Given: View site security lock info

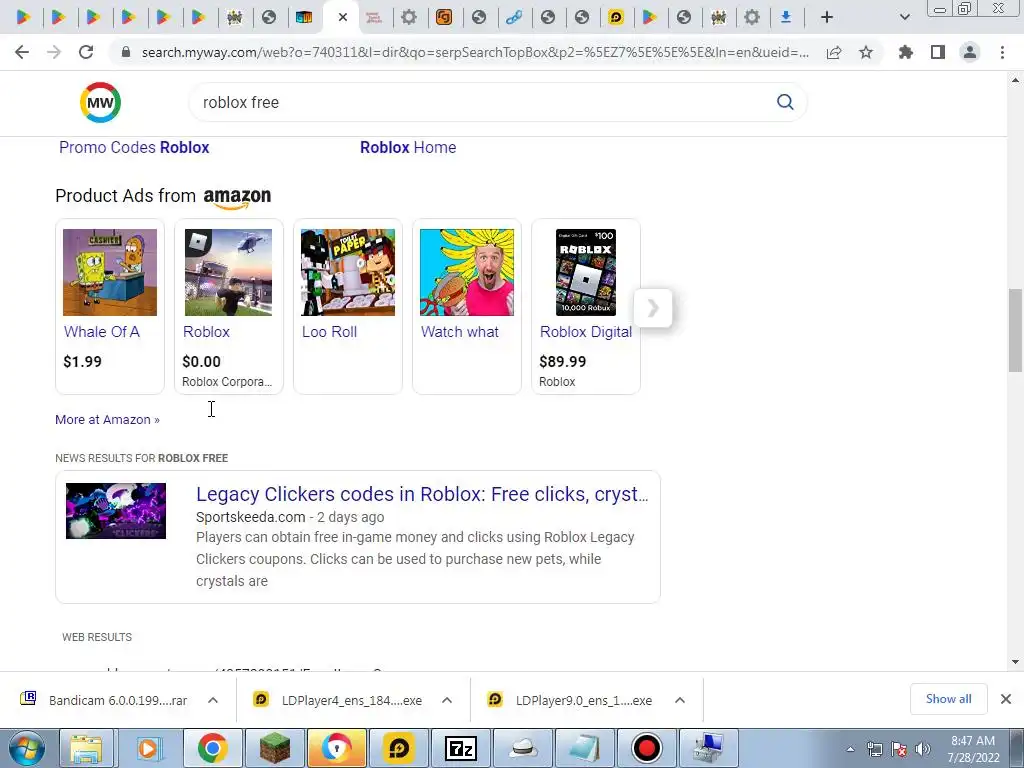Looking at the screenshot, I should [x=126, y=52].
